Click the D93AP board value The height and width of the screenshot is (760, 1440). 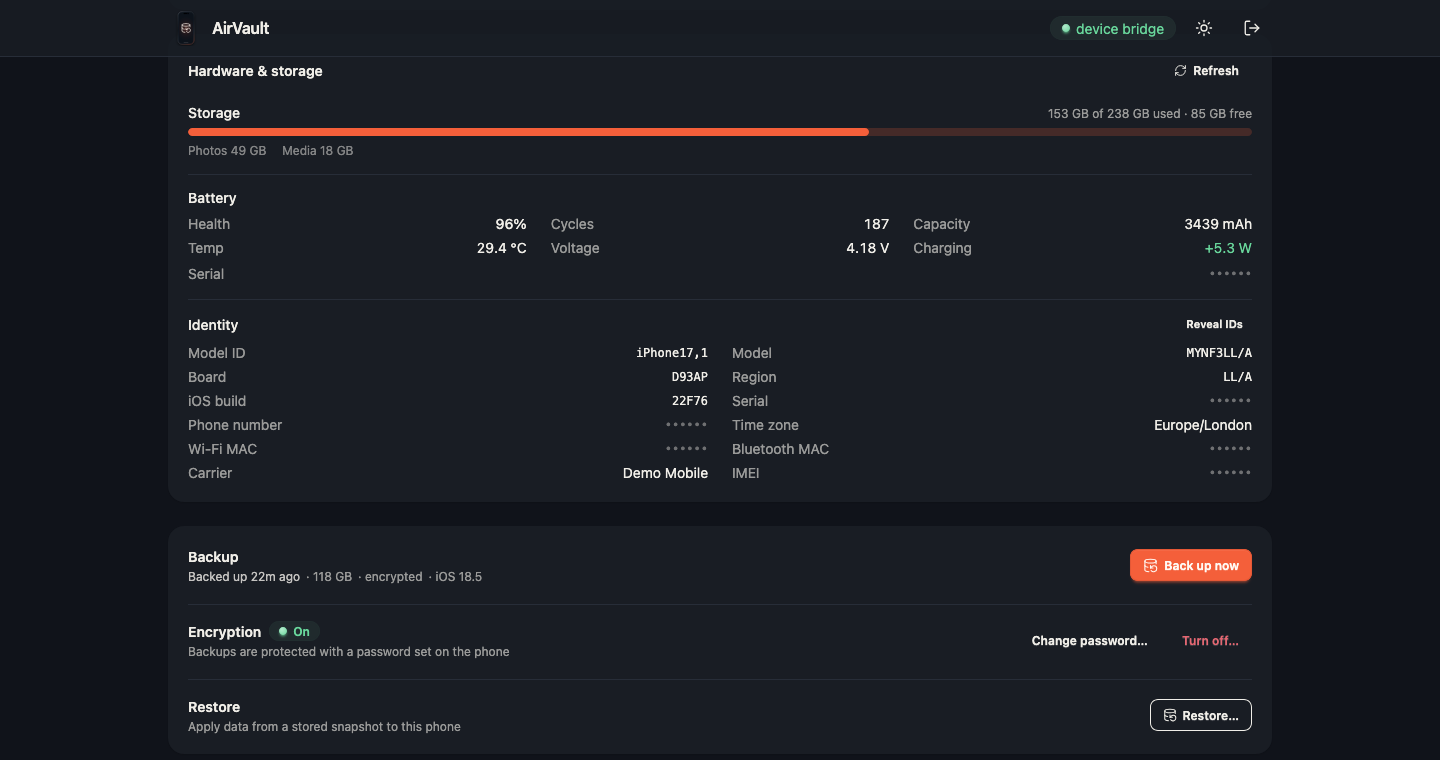click(x=690, y=377)
